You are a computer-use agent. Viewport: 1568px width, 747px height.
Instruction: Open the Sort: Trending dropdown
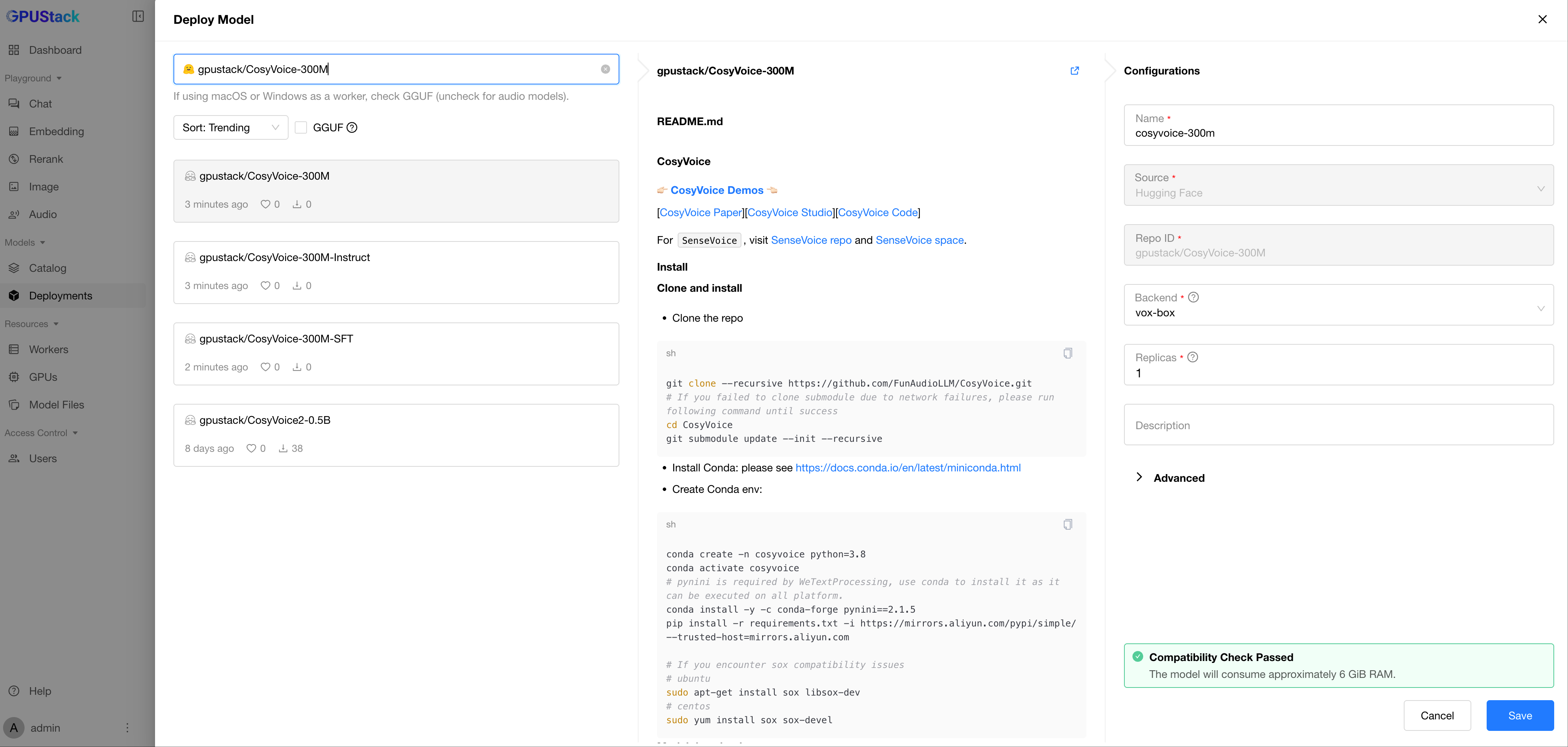(x=230, y=128)
